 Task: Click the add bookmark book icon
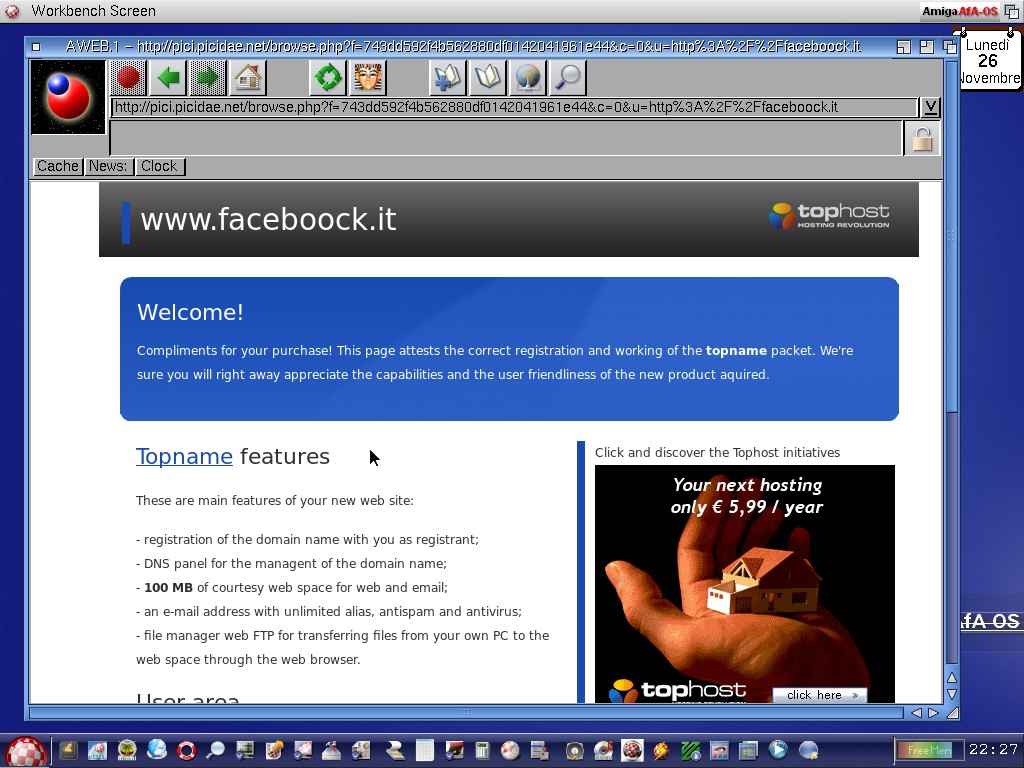tap(447, 78)
